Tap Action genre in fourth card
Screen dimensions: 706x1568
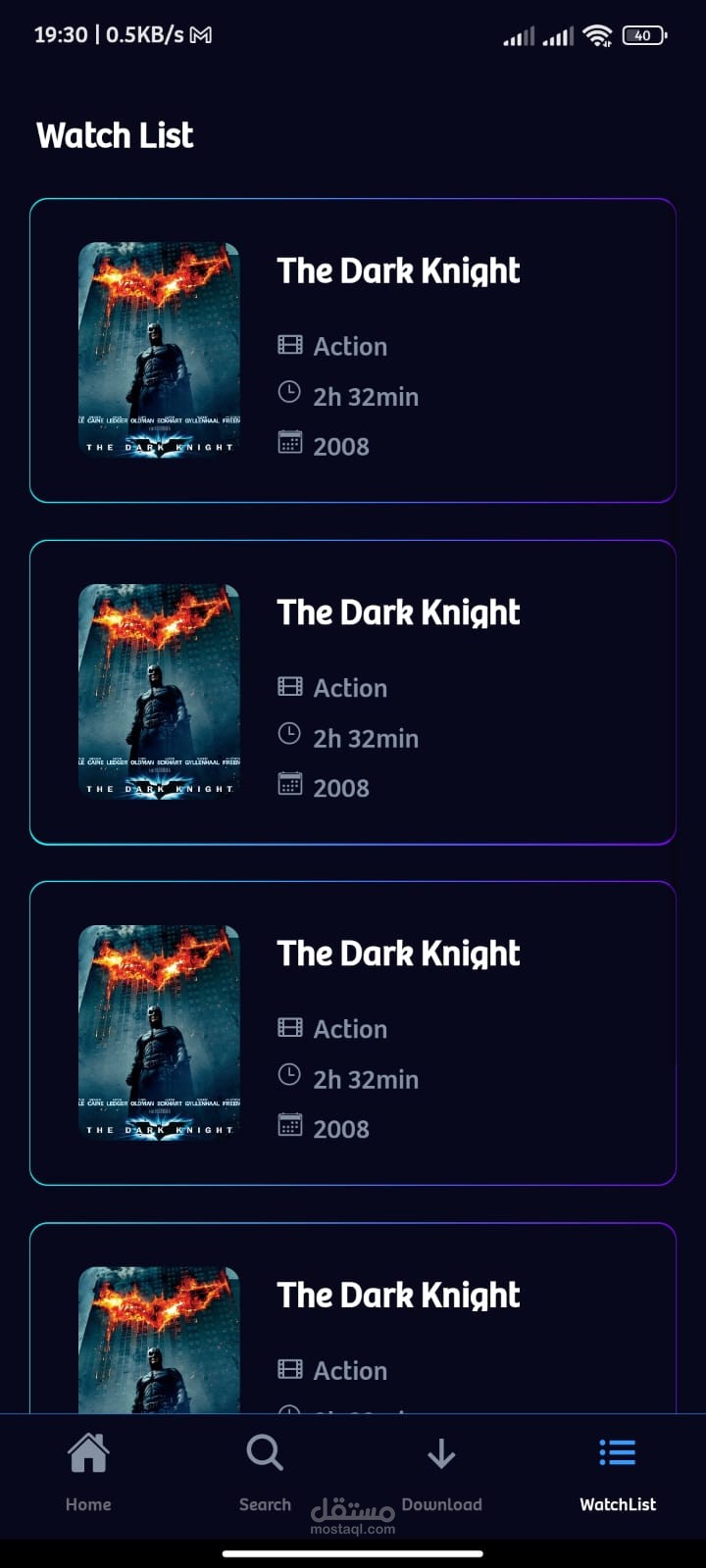(350, 1370)
